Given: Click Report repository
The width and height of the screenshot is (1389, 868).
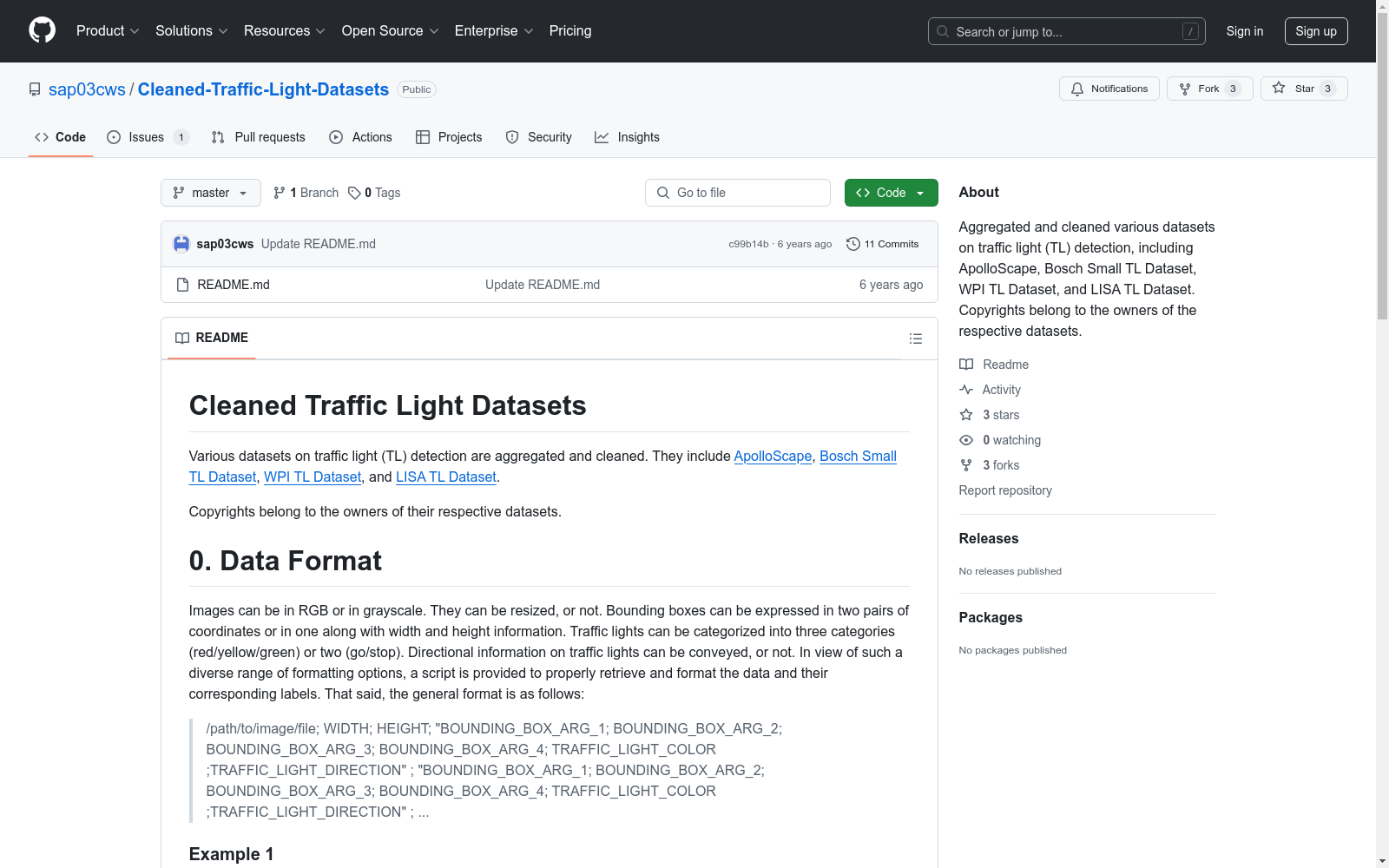Looking at the screenshot, I should [1005, 490].
